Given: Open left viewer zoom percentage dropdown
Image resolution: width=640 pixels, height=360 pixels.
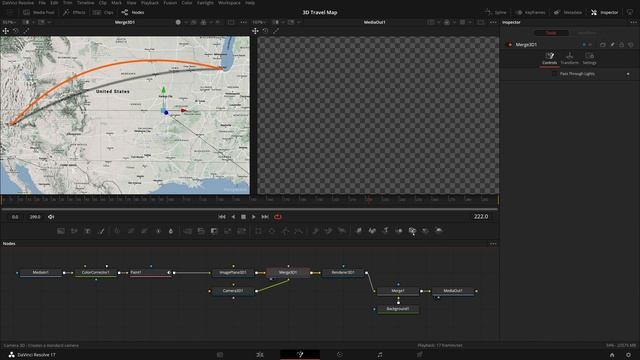Looking at the screenshot, I should [9, 22].
